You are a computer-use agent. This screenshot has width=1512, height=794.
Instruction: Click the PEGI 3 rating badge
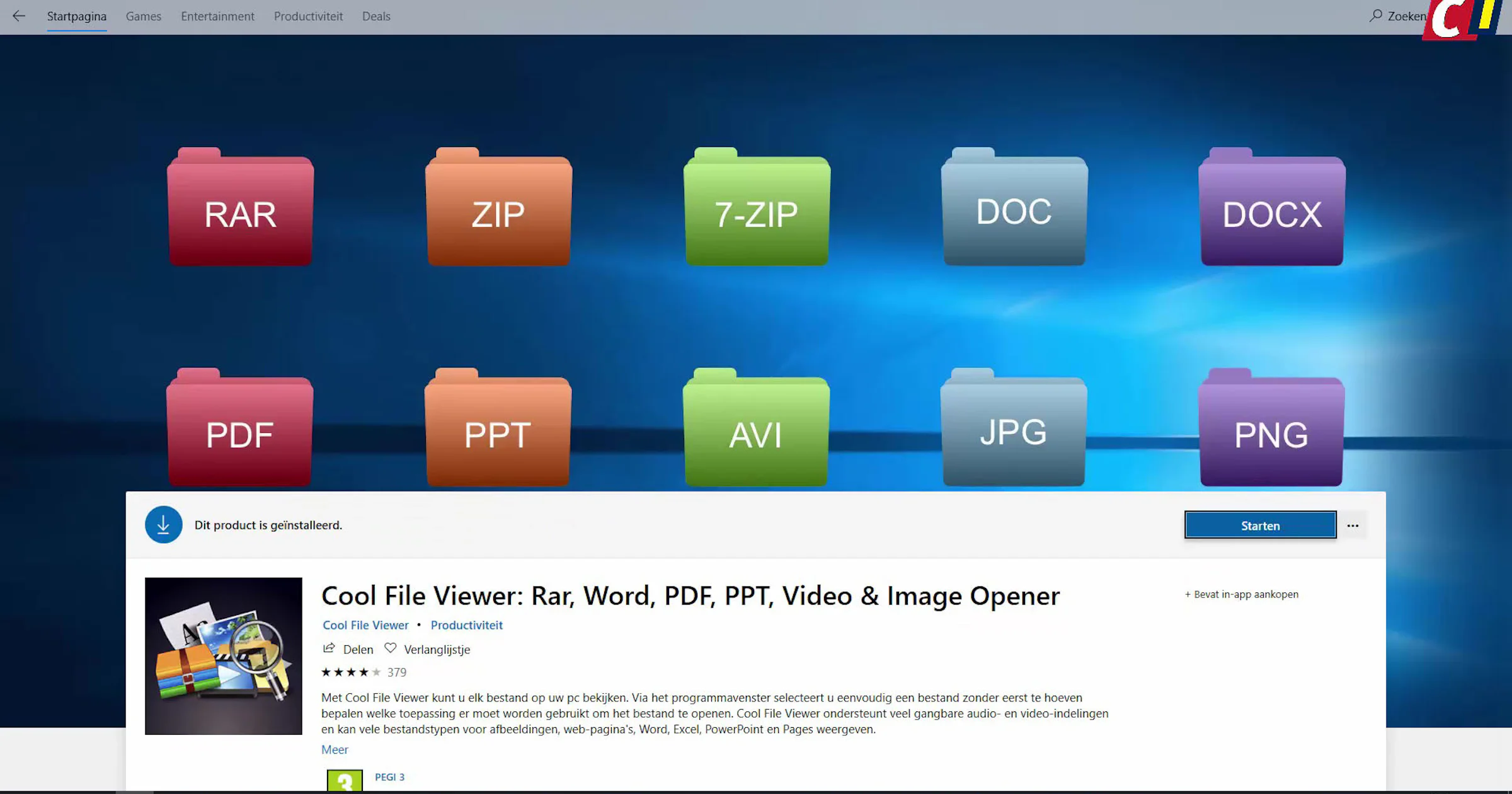(x=345, y=781)
